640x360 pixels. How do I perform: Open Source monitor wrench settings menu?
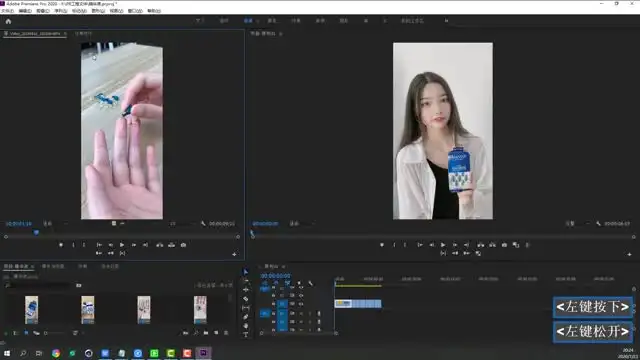click(x=203, y=223)
